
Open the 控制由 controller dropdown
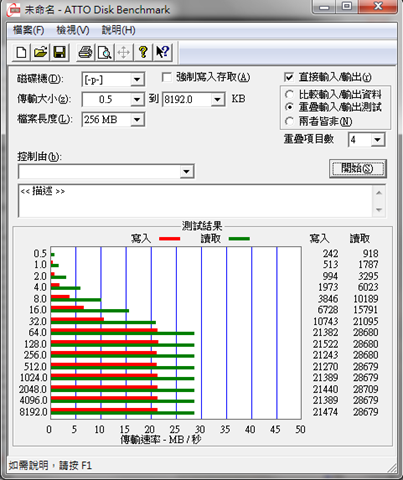(186, 171)
